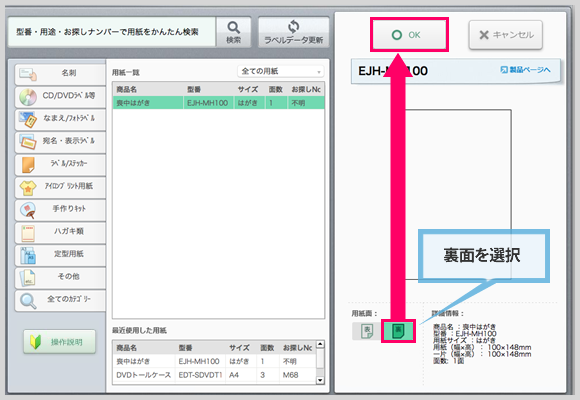This screenshot has height=400, width=580.
Task: Click the magnifier search icon button
Action: pyautogui.click(x=233, y=32)
